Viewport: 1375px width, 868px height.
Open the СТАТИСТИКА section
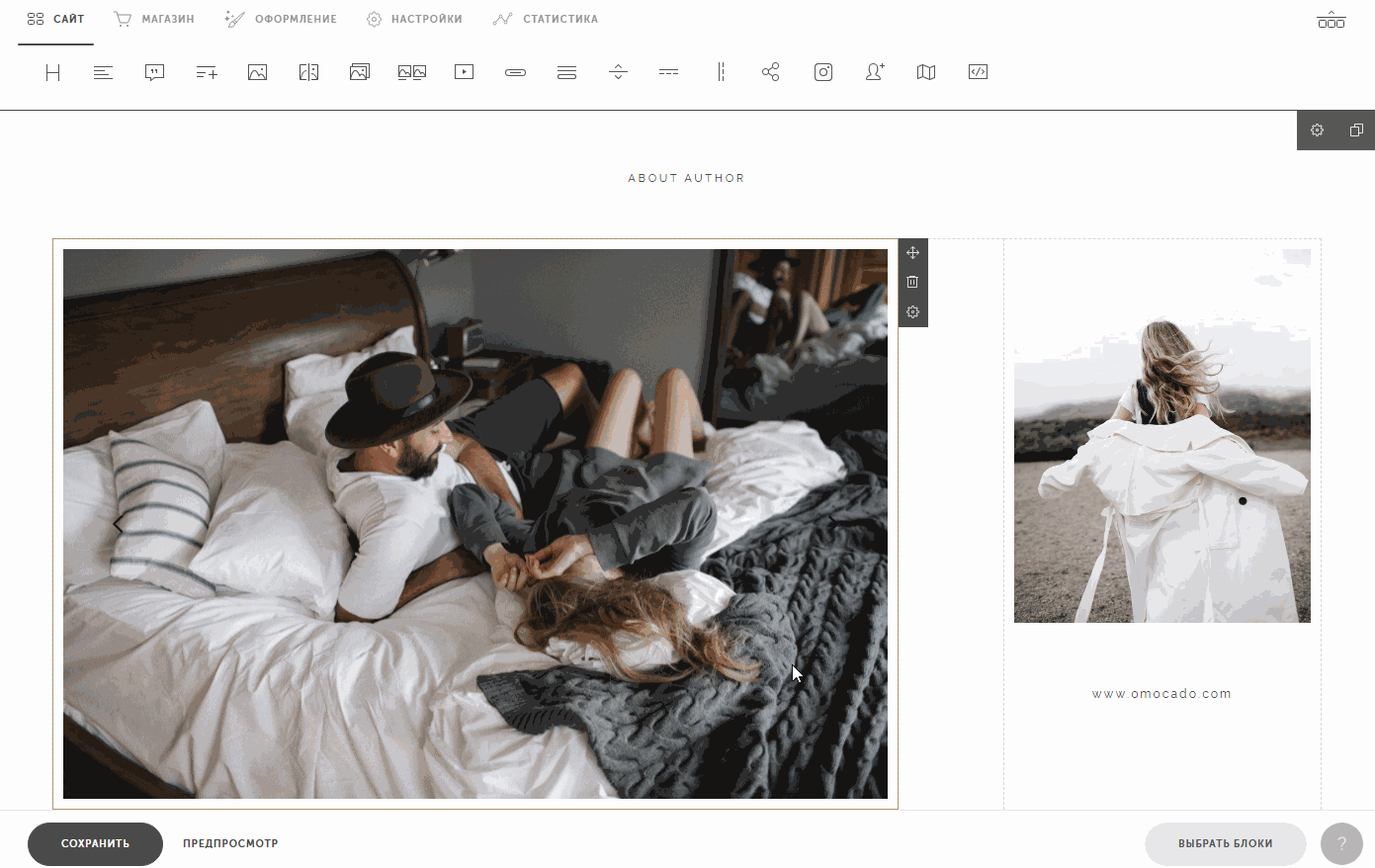pyautogui.click(x=546, y=18)
